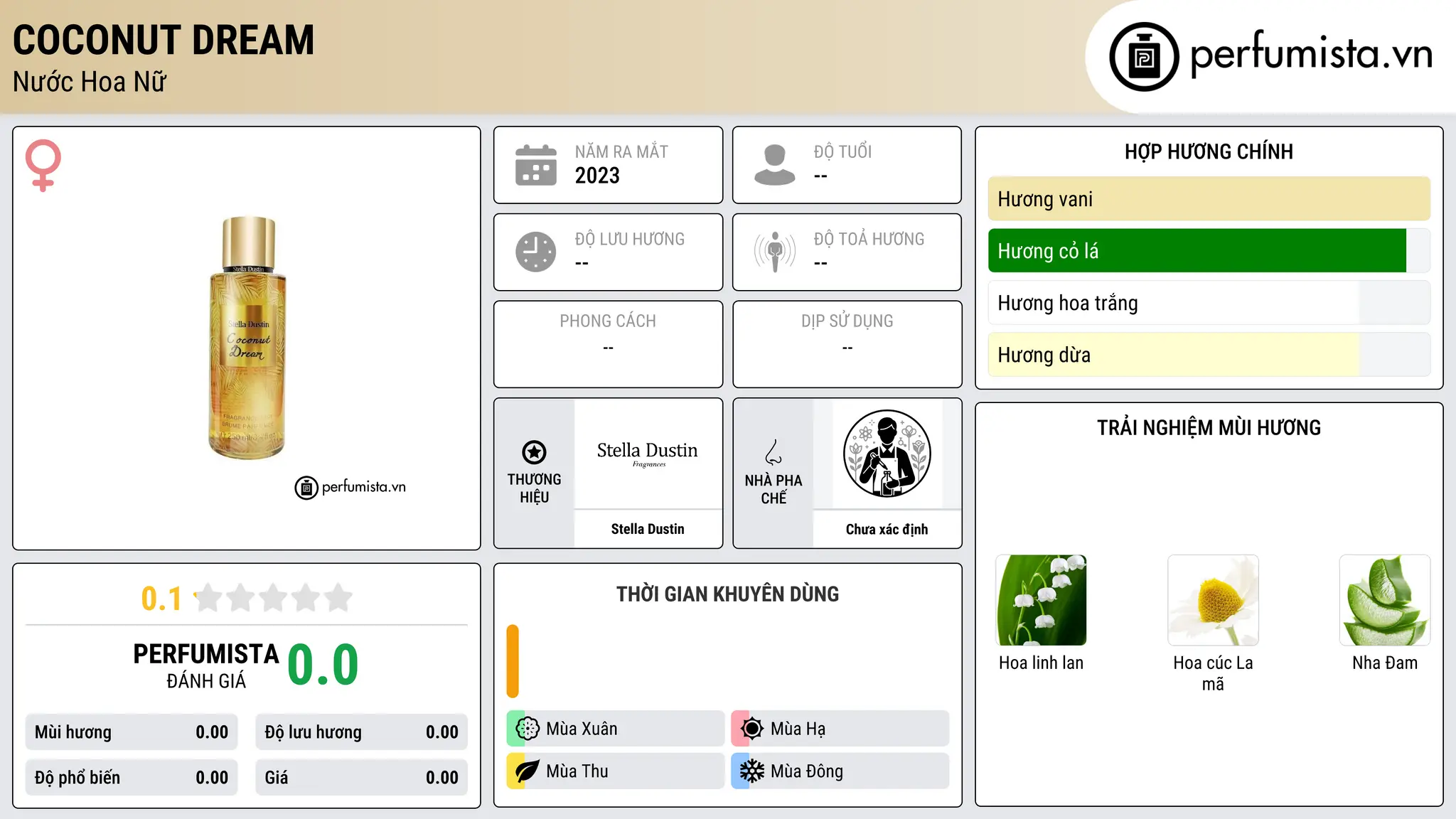Image resolution: width=1456 pixels, height=819 pixels.
Task: Click the Độ phổ biến score box
Action: coord(132,778)
